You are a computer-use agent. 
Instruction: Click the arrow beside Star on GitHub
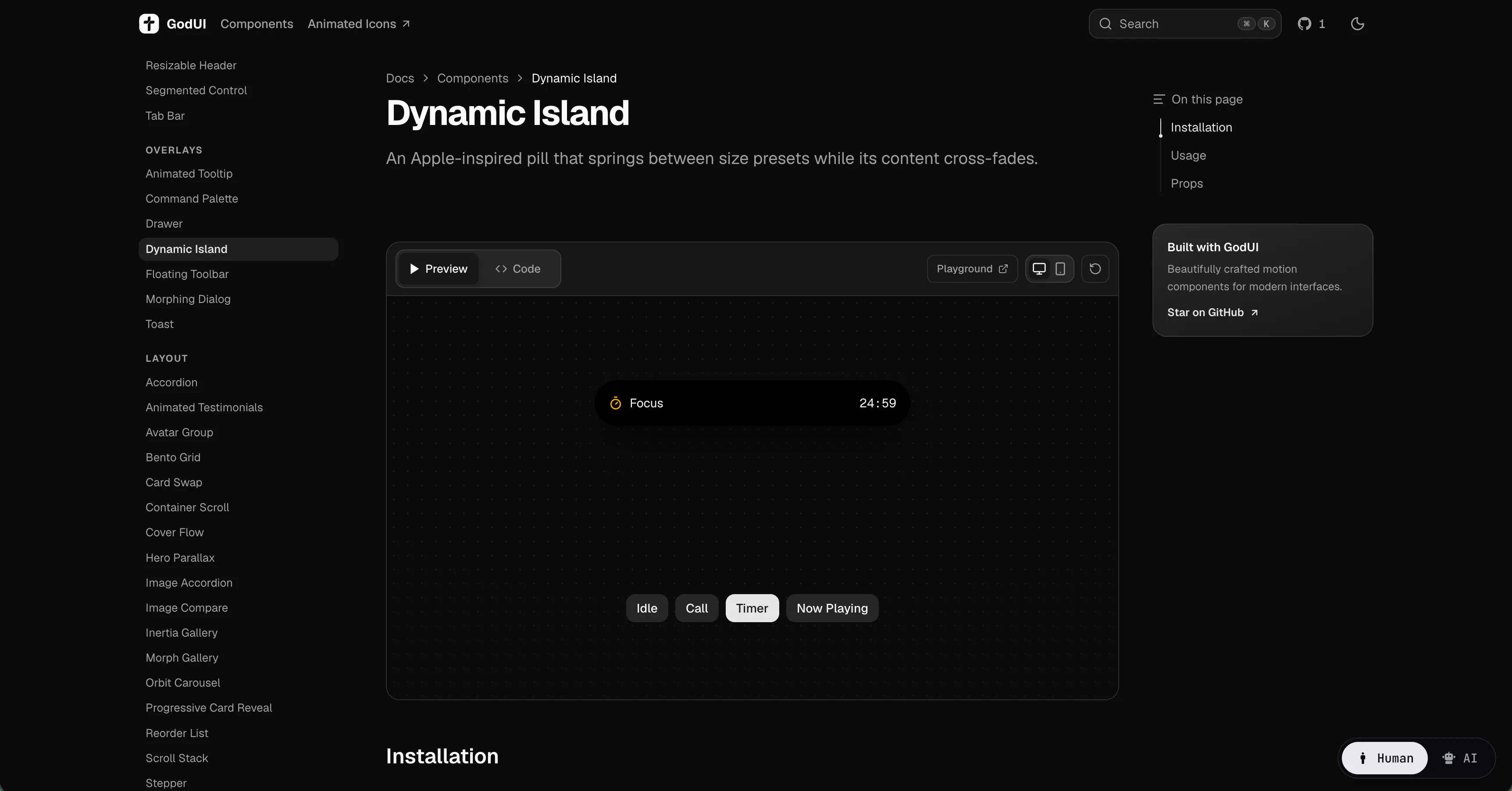[1254, 313]
